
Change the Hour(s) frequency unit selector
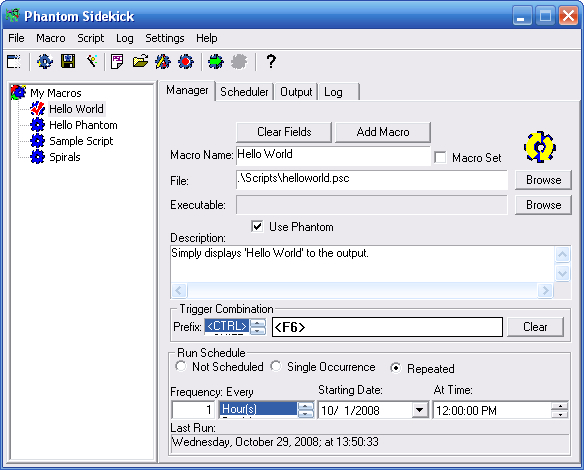point(266,410)
